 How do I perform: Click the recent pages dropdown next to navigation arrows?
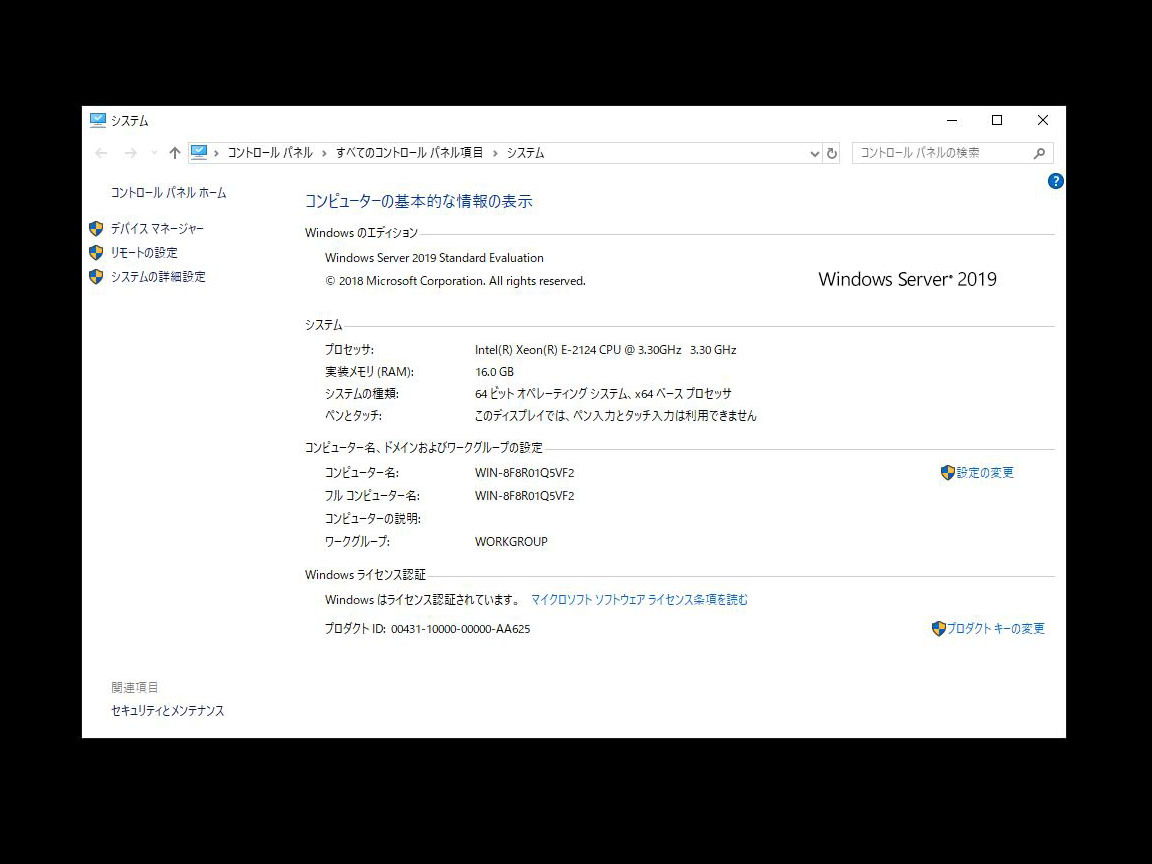click(153, 152)
